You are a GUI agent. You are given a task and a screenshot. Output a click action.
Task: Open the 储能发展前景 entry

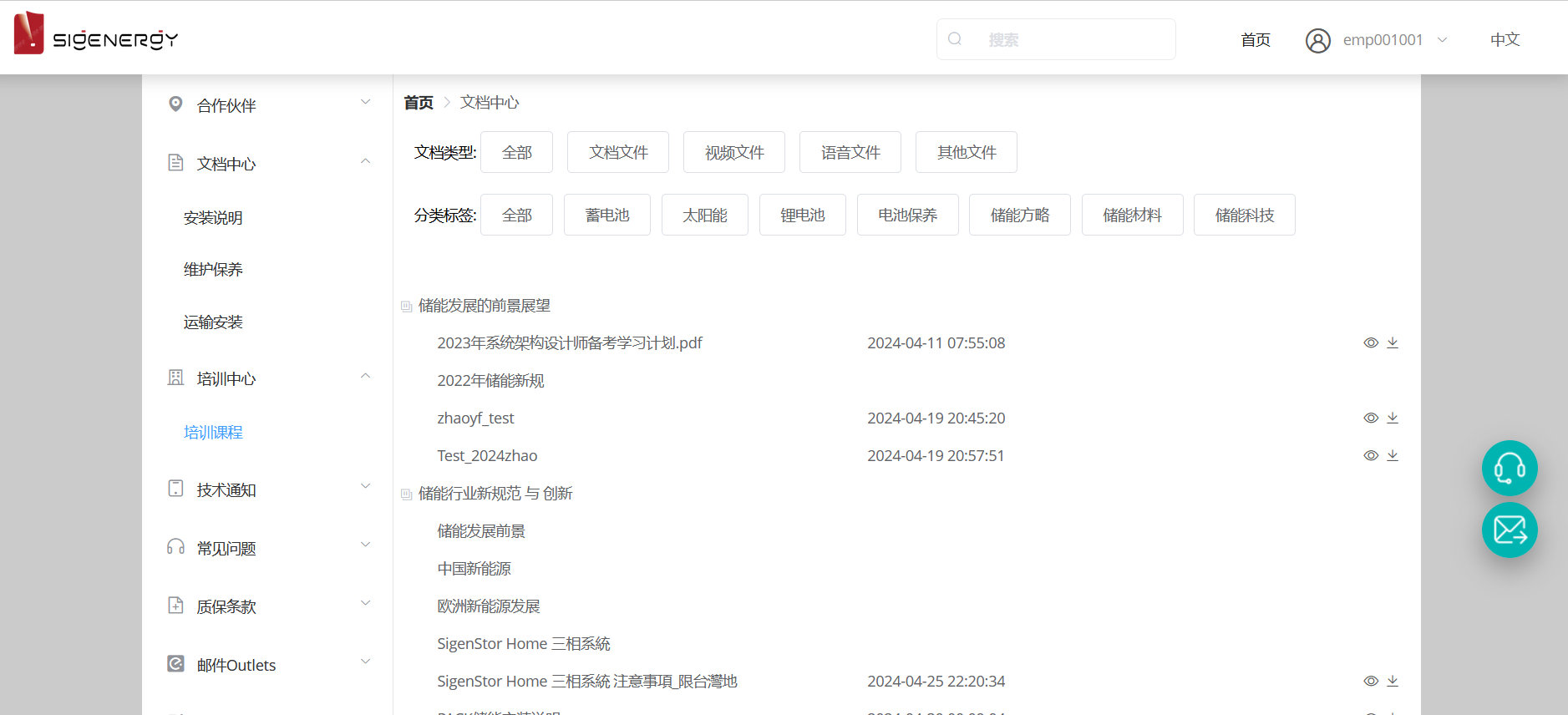point(481,530)
